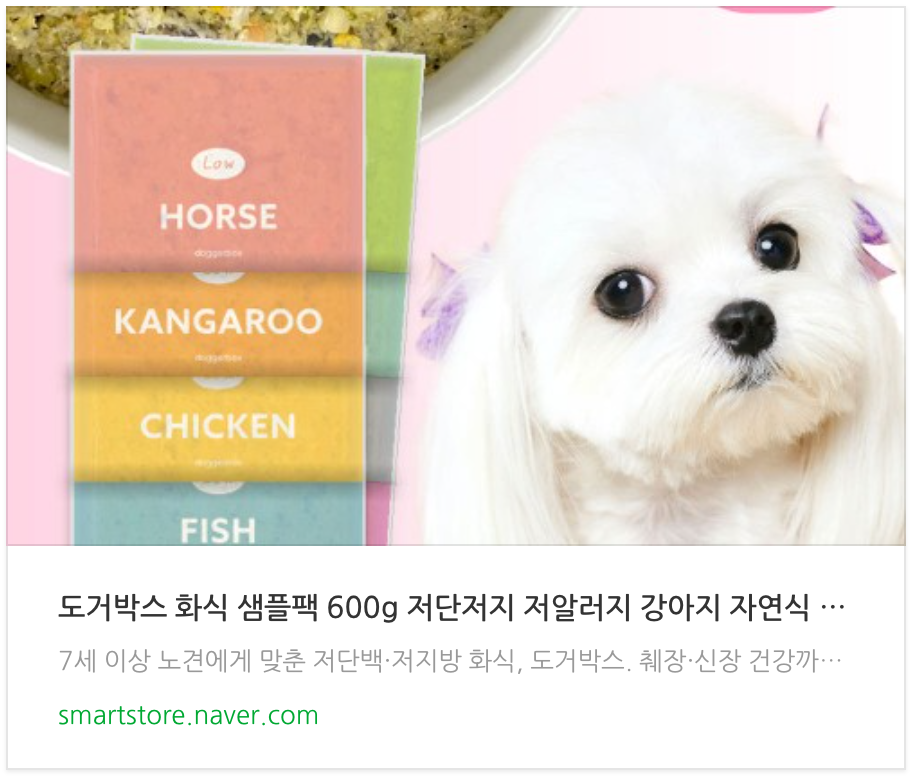Open the smartstore.naver.com link
Screen dimensions: 914x778
pyautogui.click(x=188, y=715)
